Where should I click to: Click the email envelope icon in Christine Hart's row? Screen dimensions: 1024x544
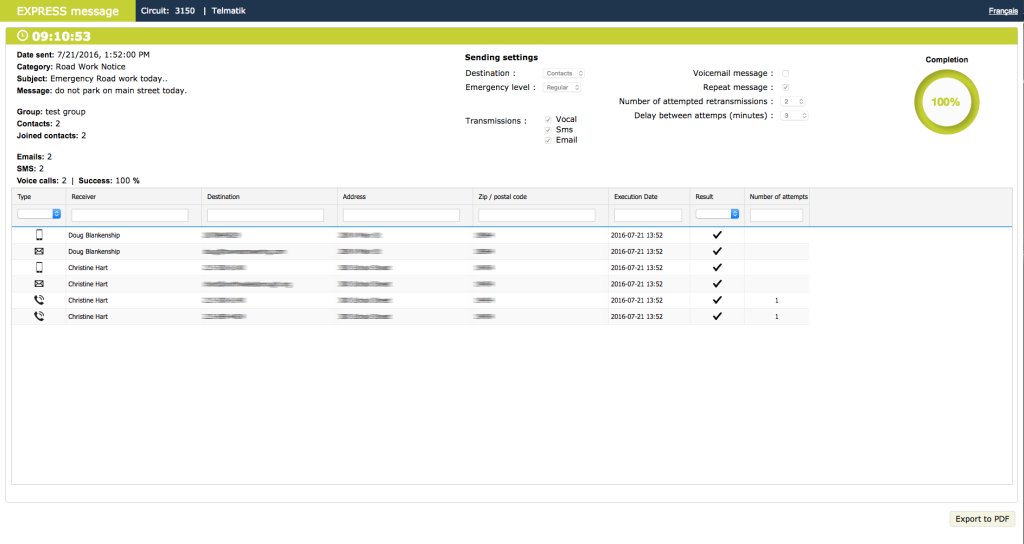39,284
